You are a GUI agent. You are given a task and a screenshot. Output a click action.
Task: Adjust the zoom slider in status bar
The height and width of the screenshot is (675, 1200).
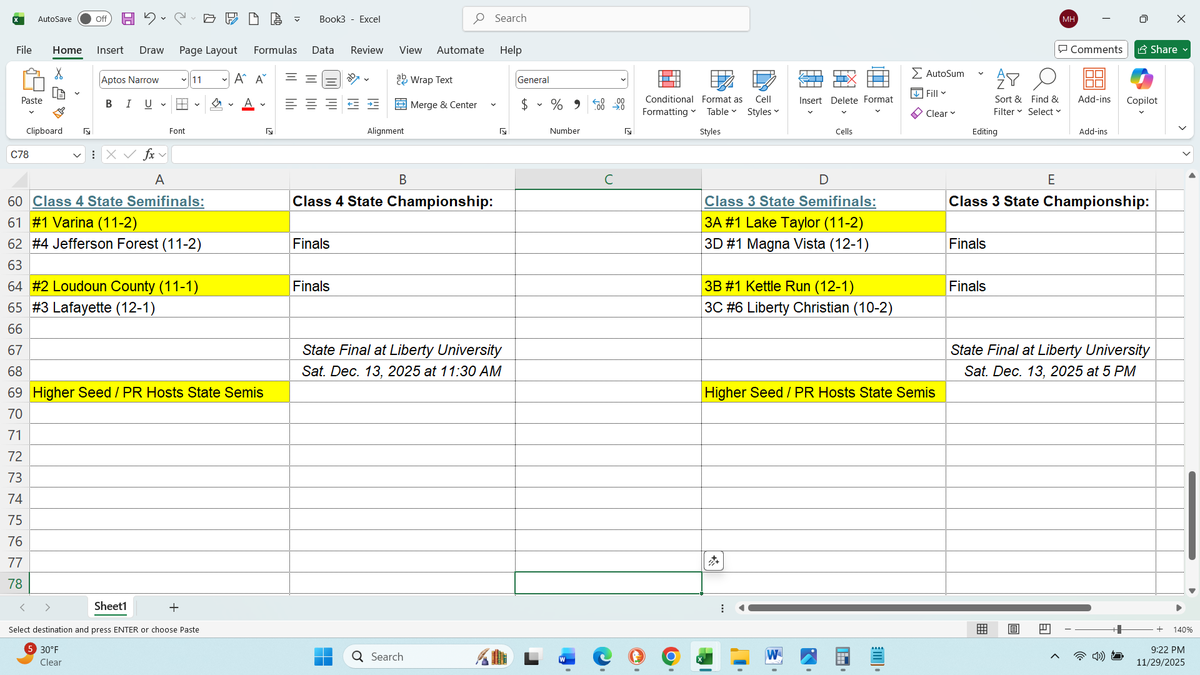[x=1117, y=630]
